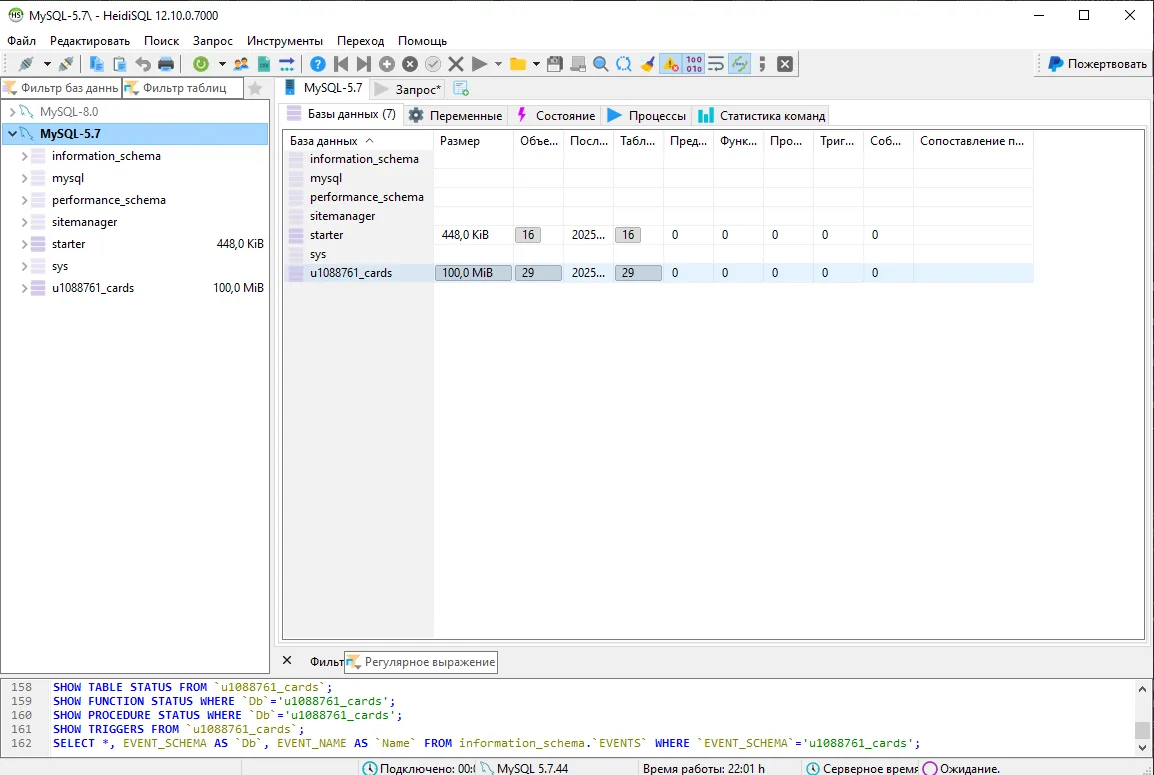Expand the starter database tree node
Image resolution: width=1154 pixels, height=775 pixels.
[24, 244]
